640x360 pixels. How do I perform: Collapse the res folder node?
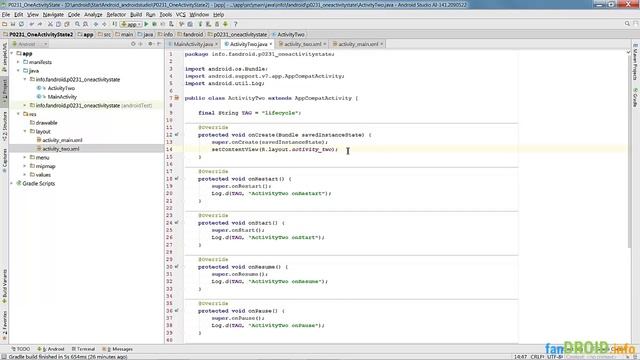(x=18, y=114)
